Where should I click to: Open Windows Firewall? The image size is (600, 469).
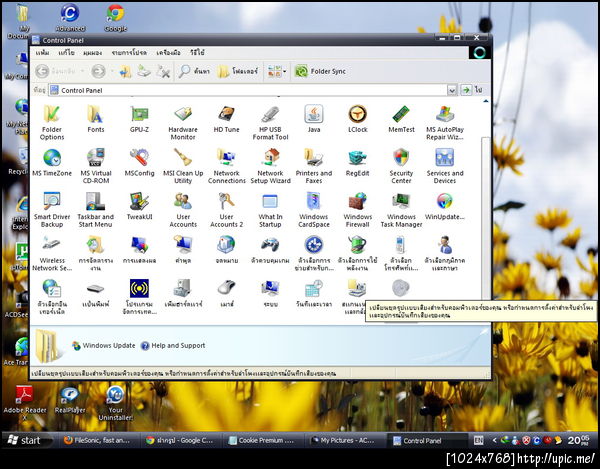pyautogui.click(x=357, y=210)
